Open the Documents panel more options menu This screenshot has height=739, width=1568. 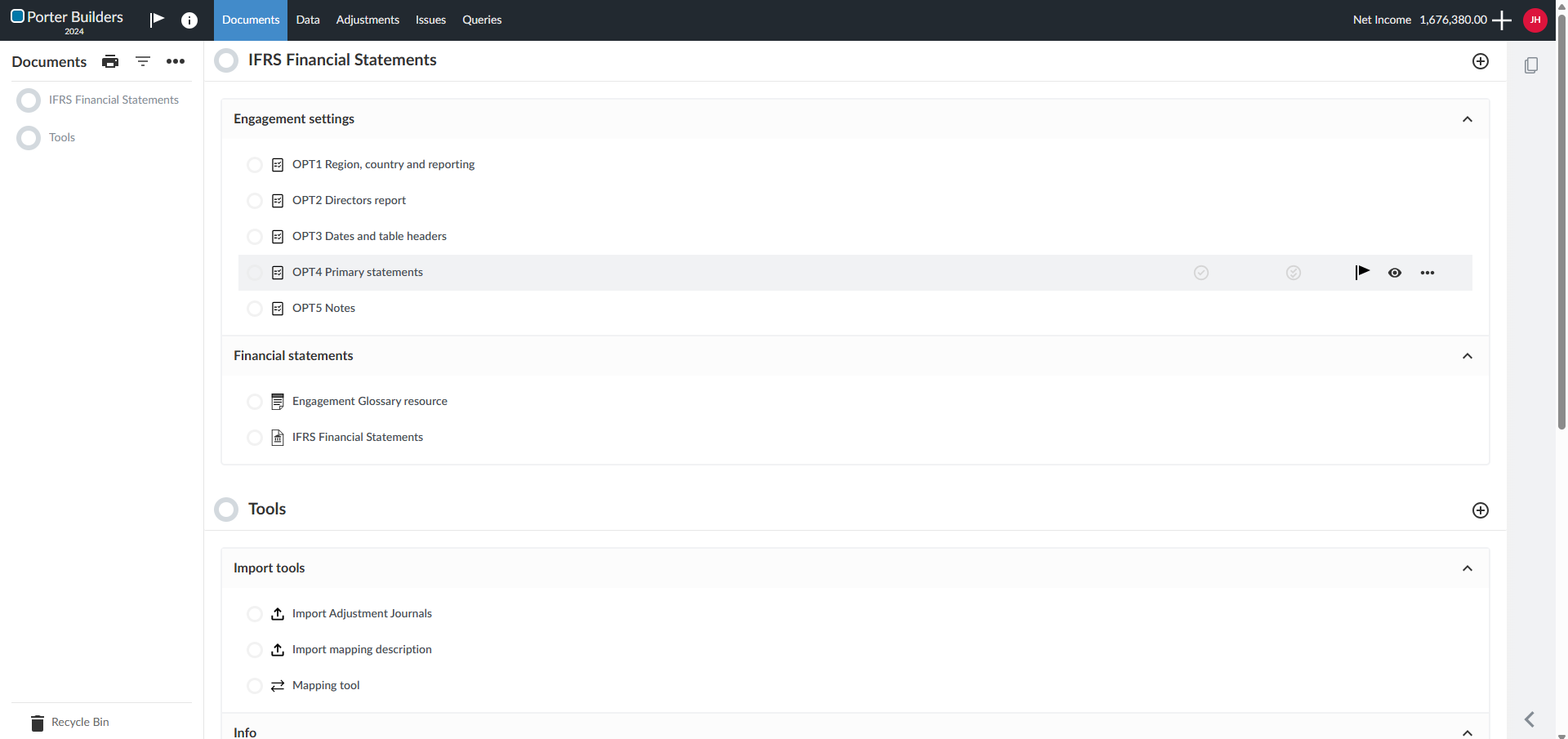click(x=176, y=61)
